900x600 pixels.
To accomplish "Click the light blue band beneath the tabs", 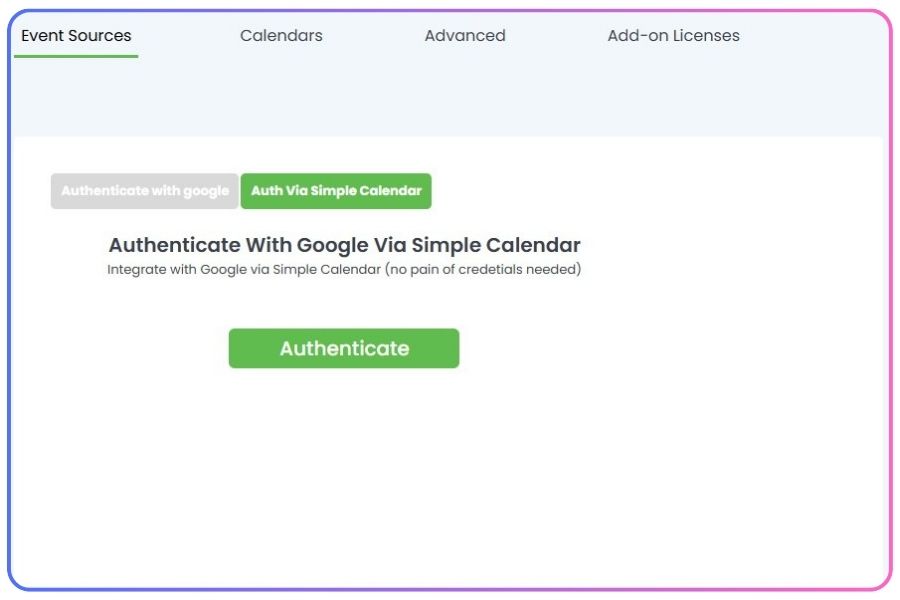I will [x=448, y=98].
